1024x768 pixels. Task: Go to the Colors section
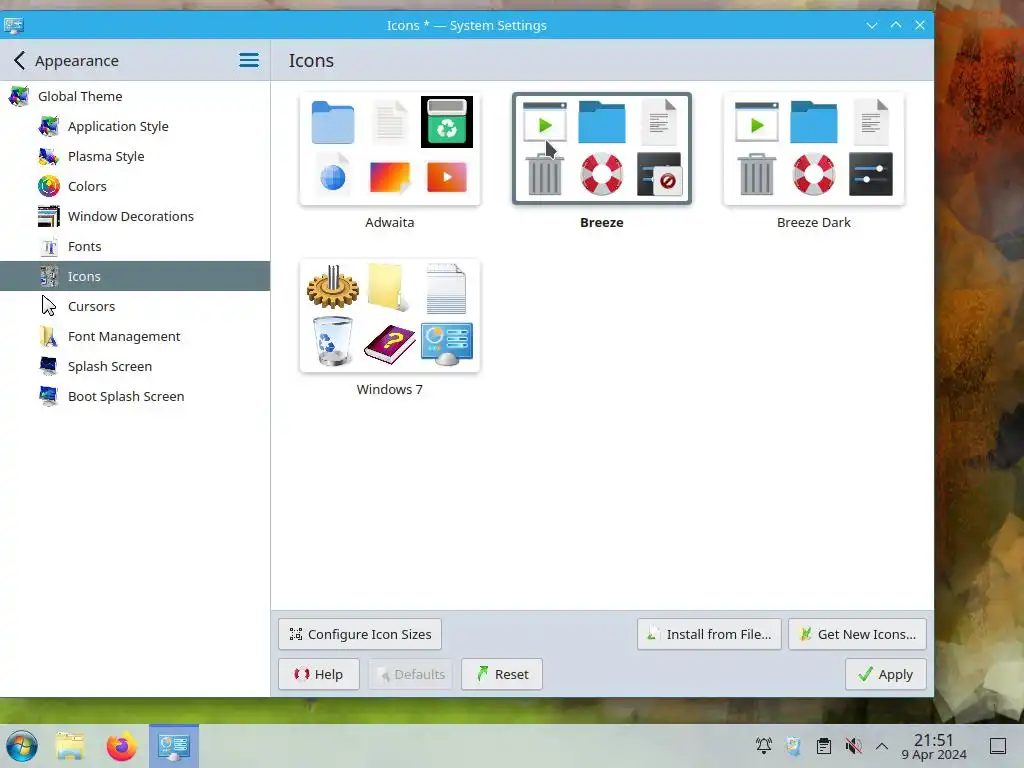tap(135, 186)
